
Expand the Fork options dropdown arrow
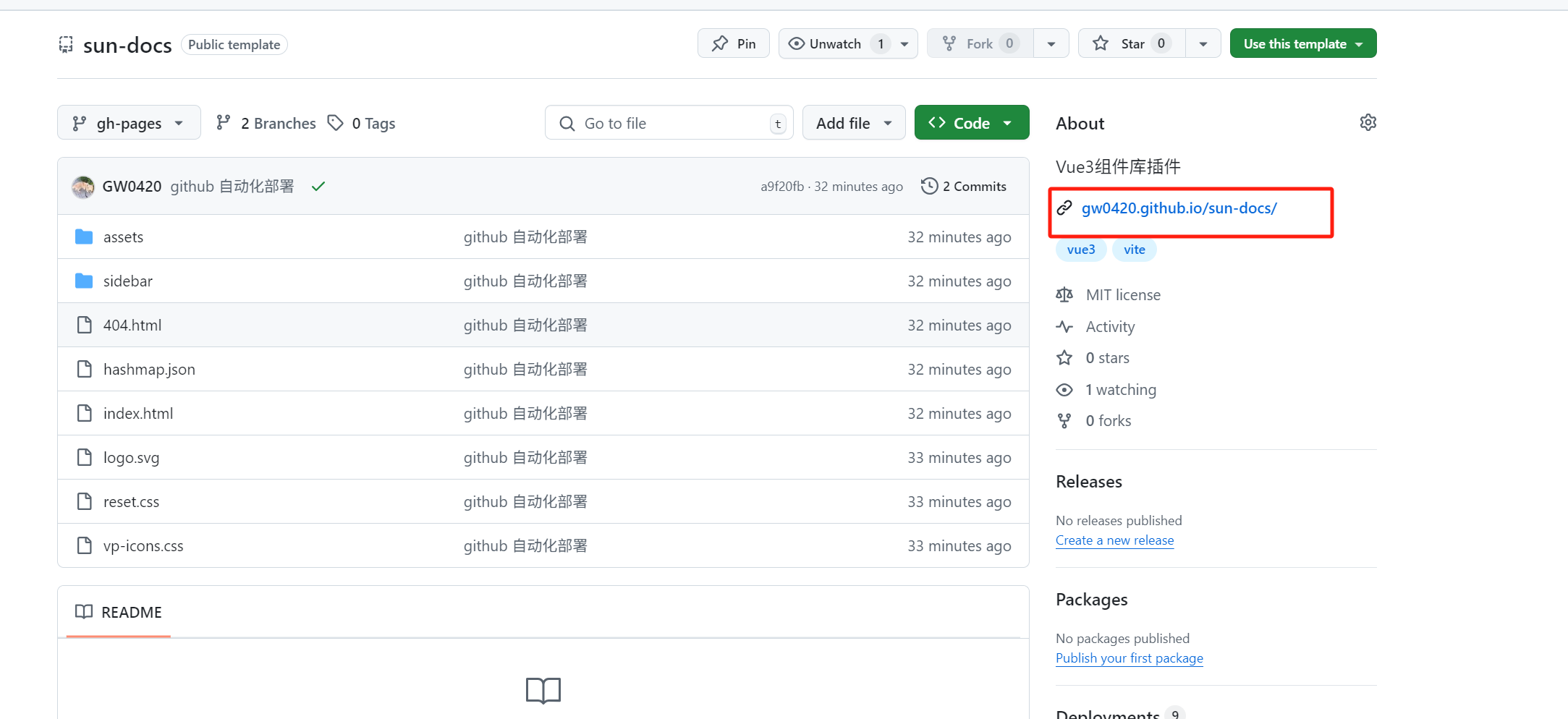point(1051,43)
